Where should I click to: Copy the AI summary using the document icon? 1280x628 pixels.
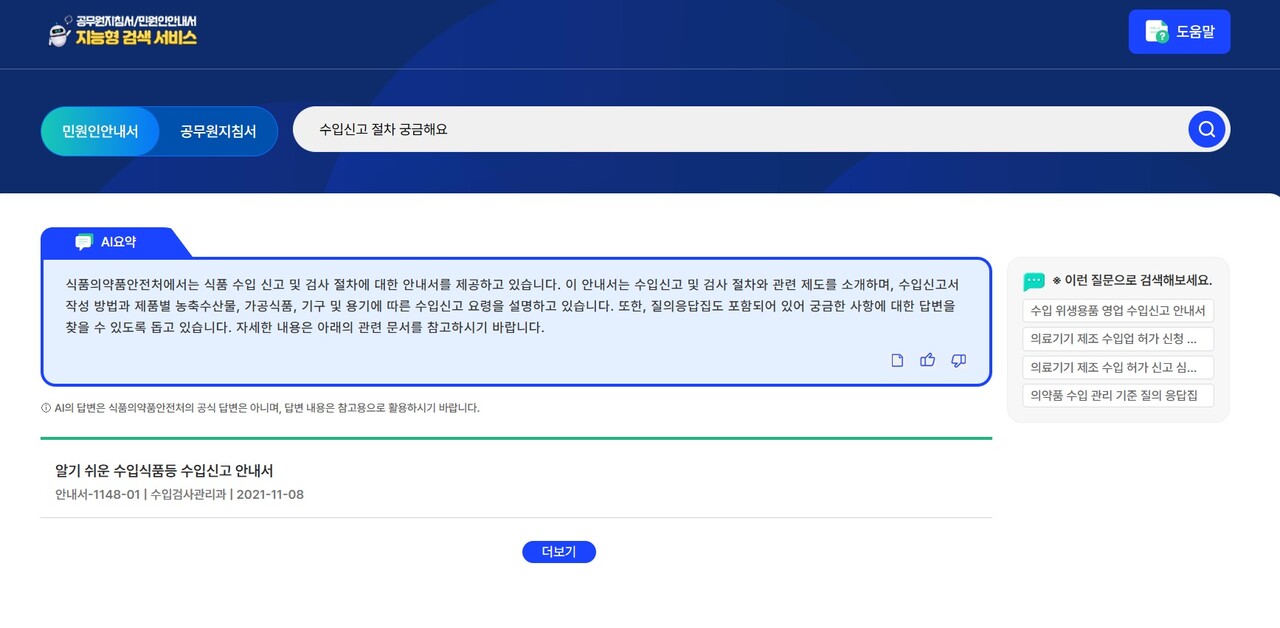click(897, 360)
